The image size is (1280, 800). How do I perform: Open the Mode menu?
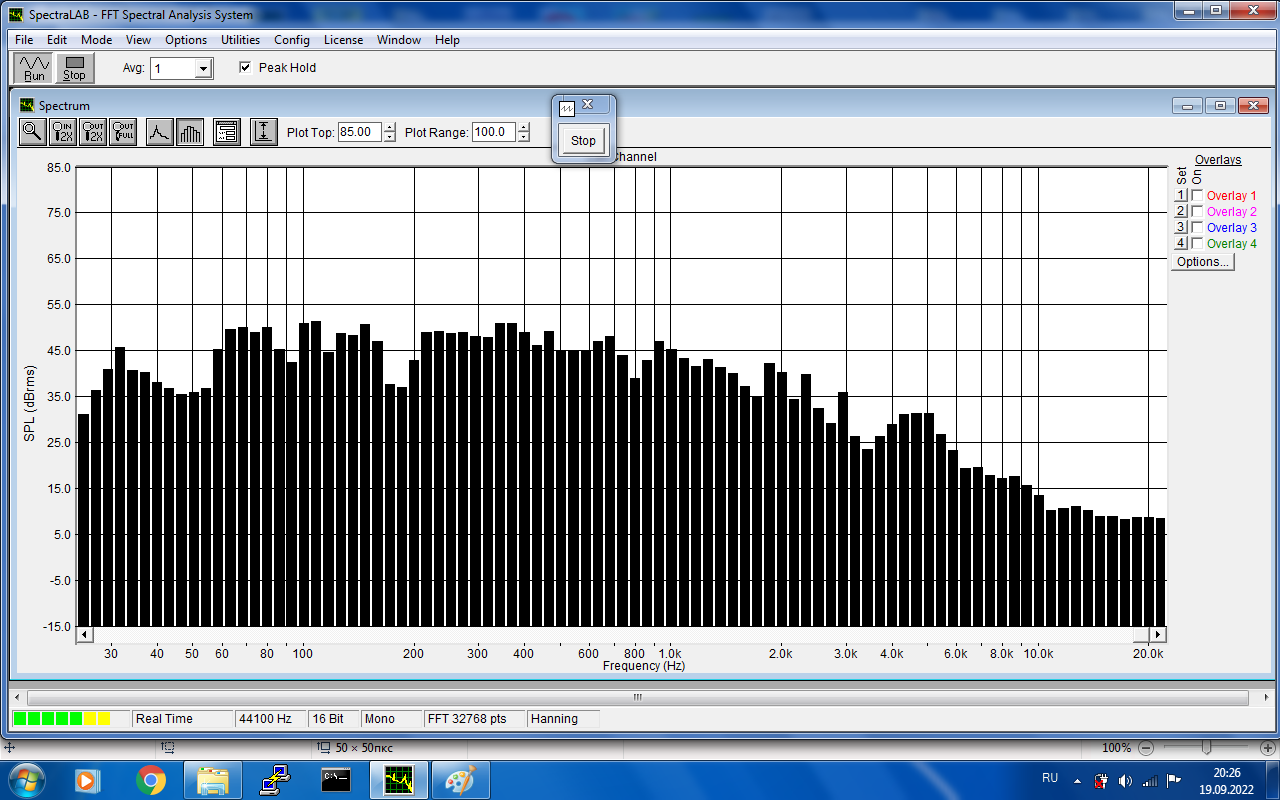click(97, 40)
